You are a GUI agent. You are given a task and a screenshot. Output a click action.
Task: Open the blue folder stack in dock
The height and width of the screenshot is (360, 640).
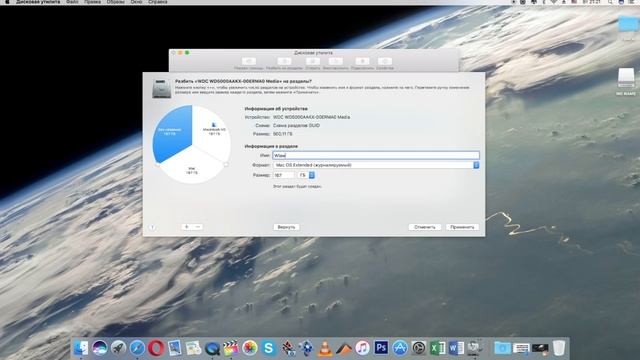[502, 348]
